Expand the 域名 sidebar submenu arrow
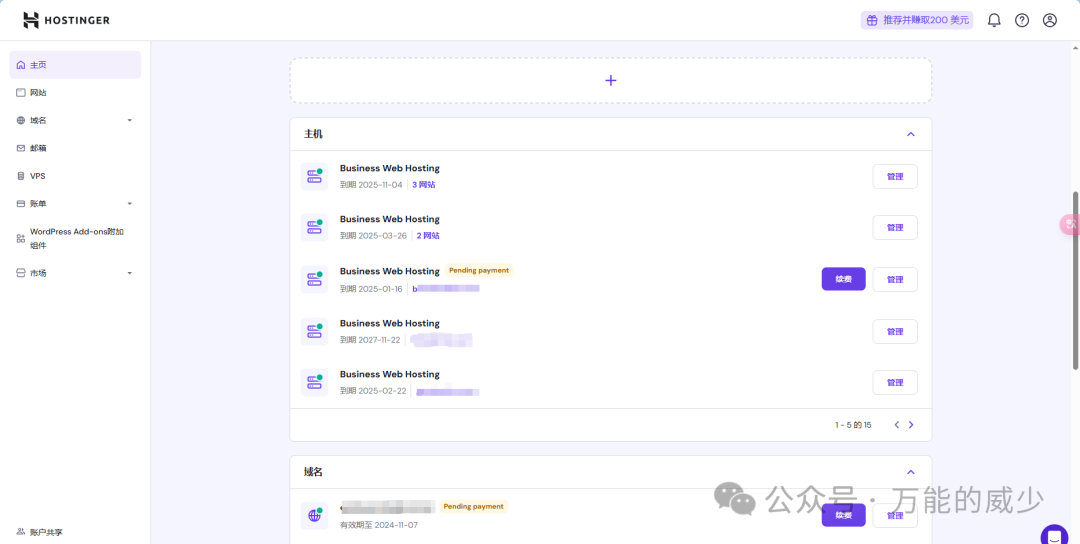 pos(129,121)
